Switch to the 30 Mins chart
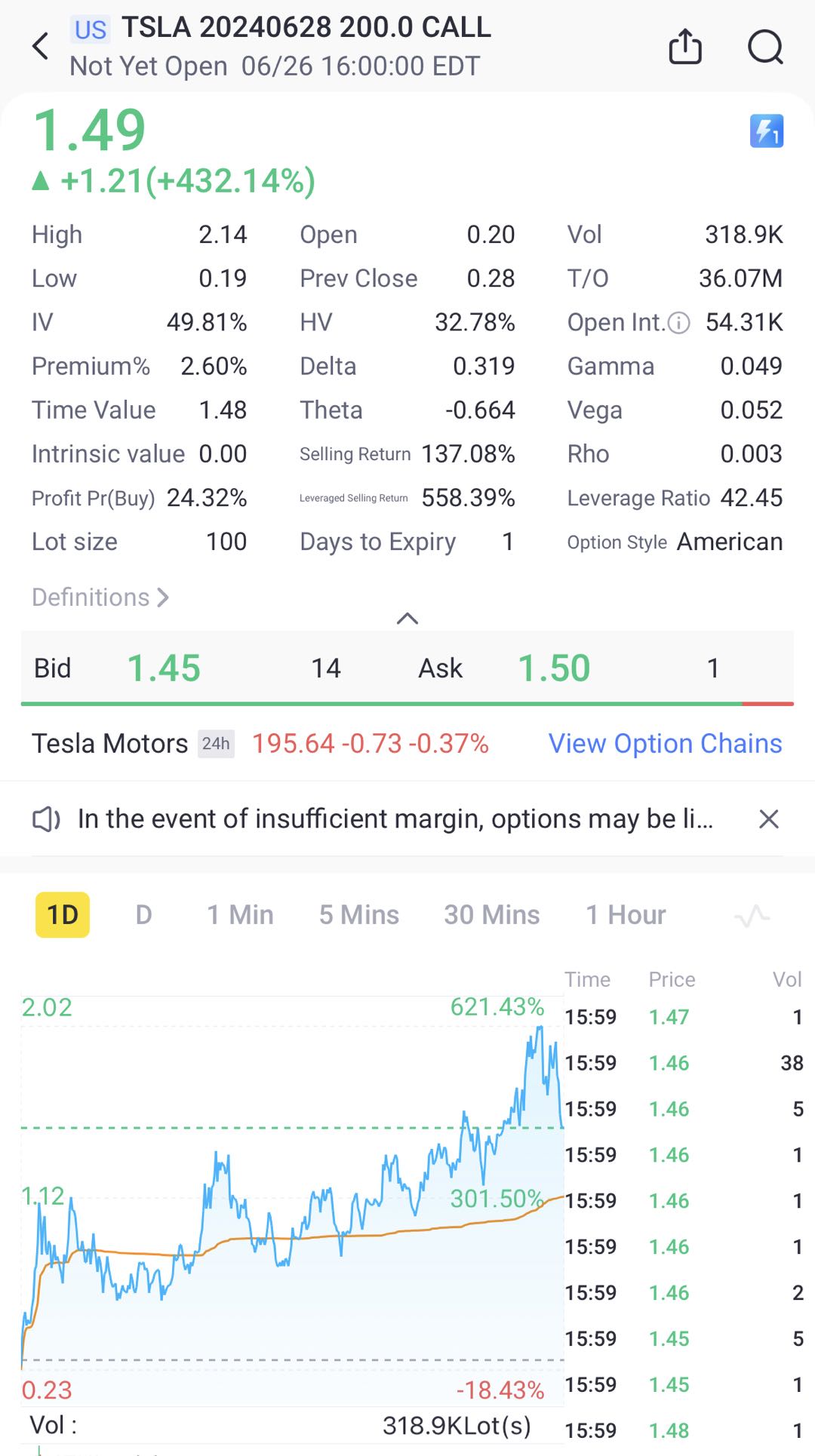 coord(491,915)
